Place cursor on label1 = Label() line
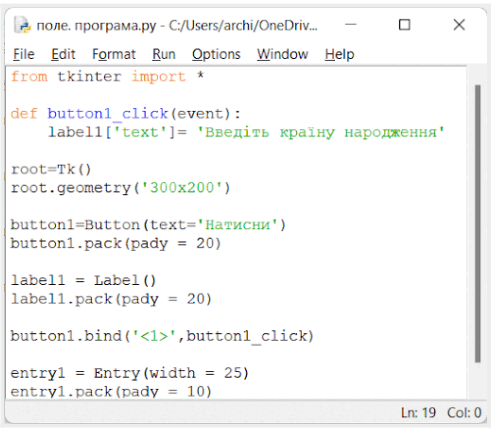The height and width of the screenshot is (433, 492). click(83, 280)
